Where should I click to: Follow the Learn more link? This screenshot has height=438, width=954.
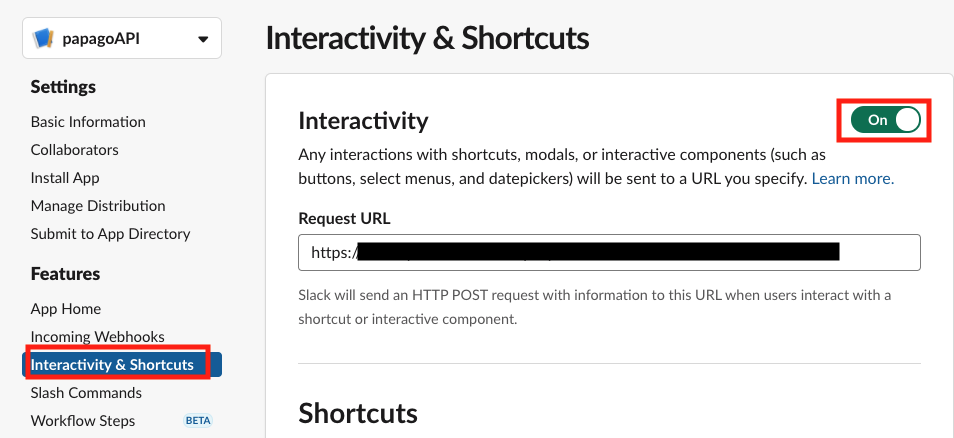point(852,179)
